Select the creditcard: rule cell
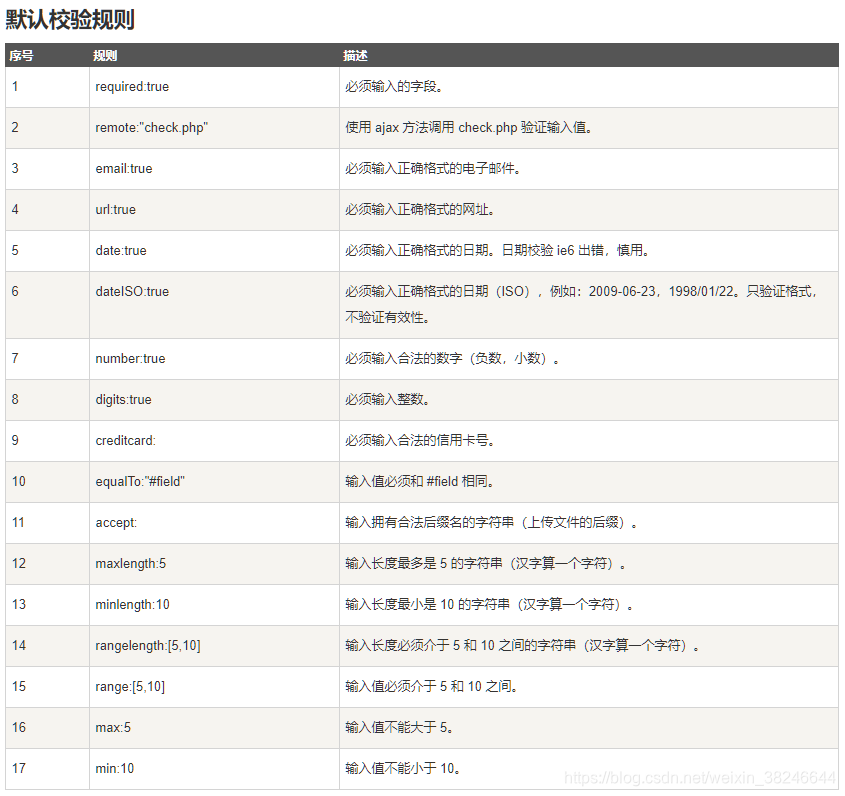Screen dimensions: 845x796 coord(214,440)
